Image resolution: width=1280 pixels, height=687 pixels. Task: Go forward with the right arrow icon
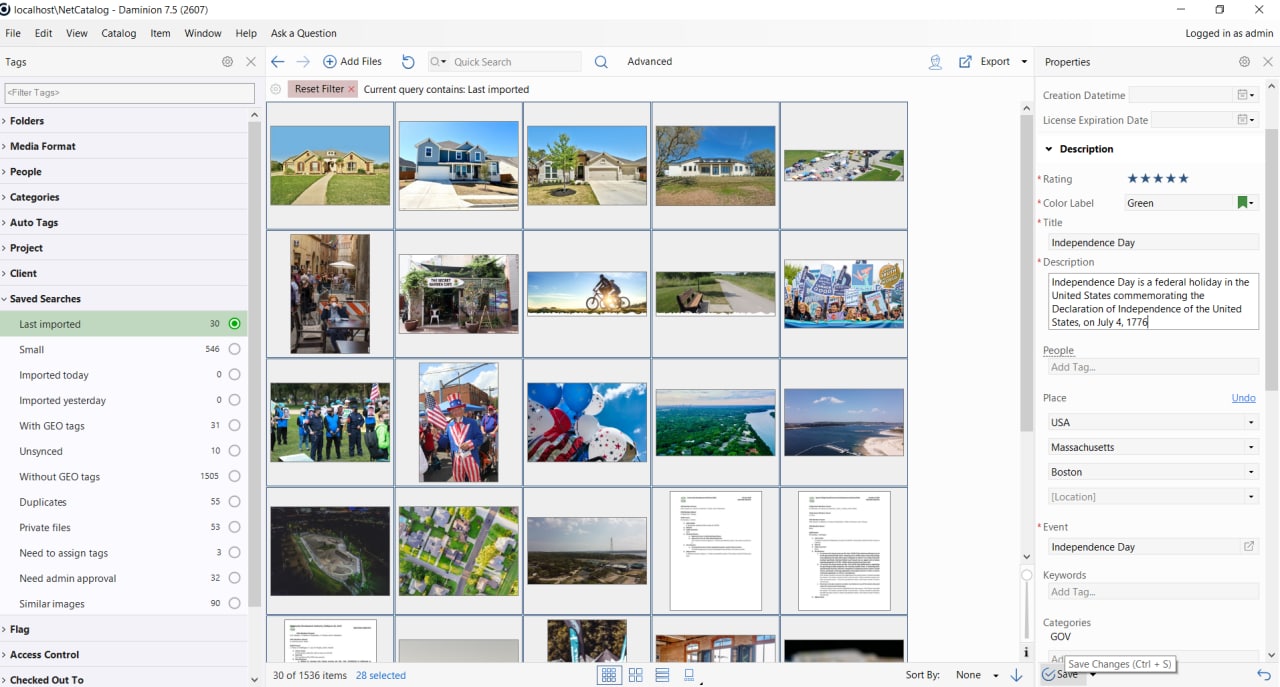pyautogui.click(x=303, y=62)
